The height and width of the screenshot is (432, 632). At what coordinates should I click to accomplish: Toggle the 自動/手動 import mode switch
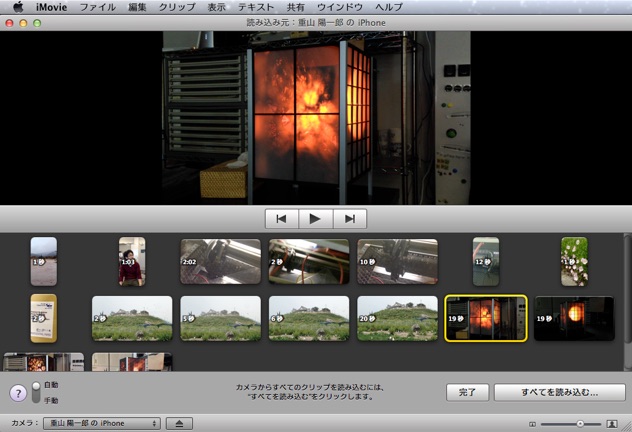(x=36, y=392)
